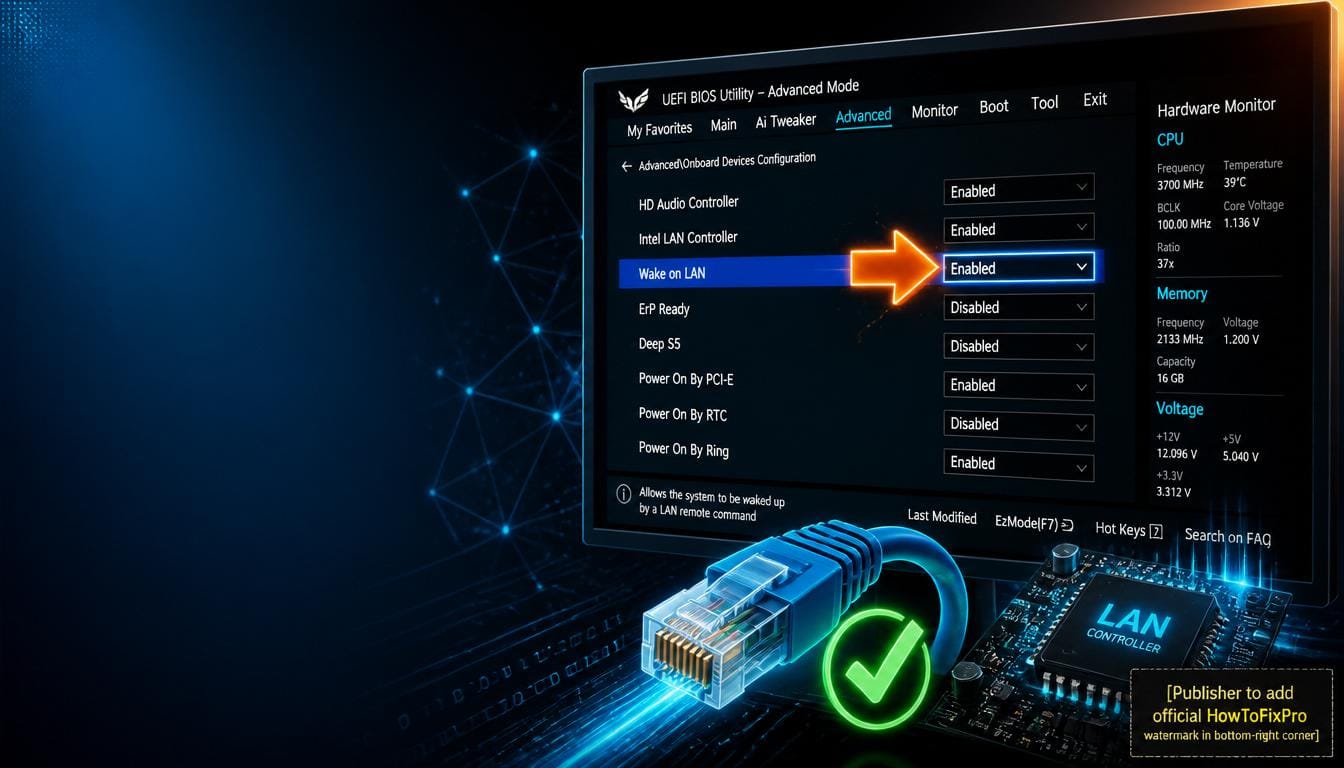This screenshot has height=768, width=1344.
Task: Open the Deep S5 dropdown
Action: tap(1018, 346)
